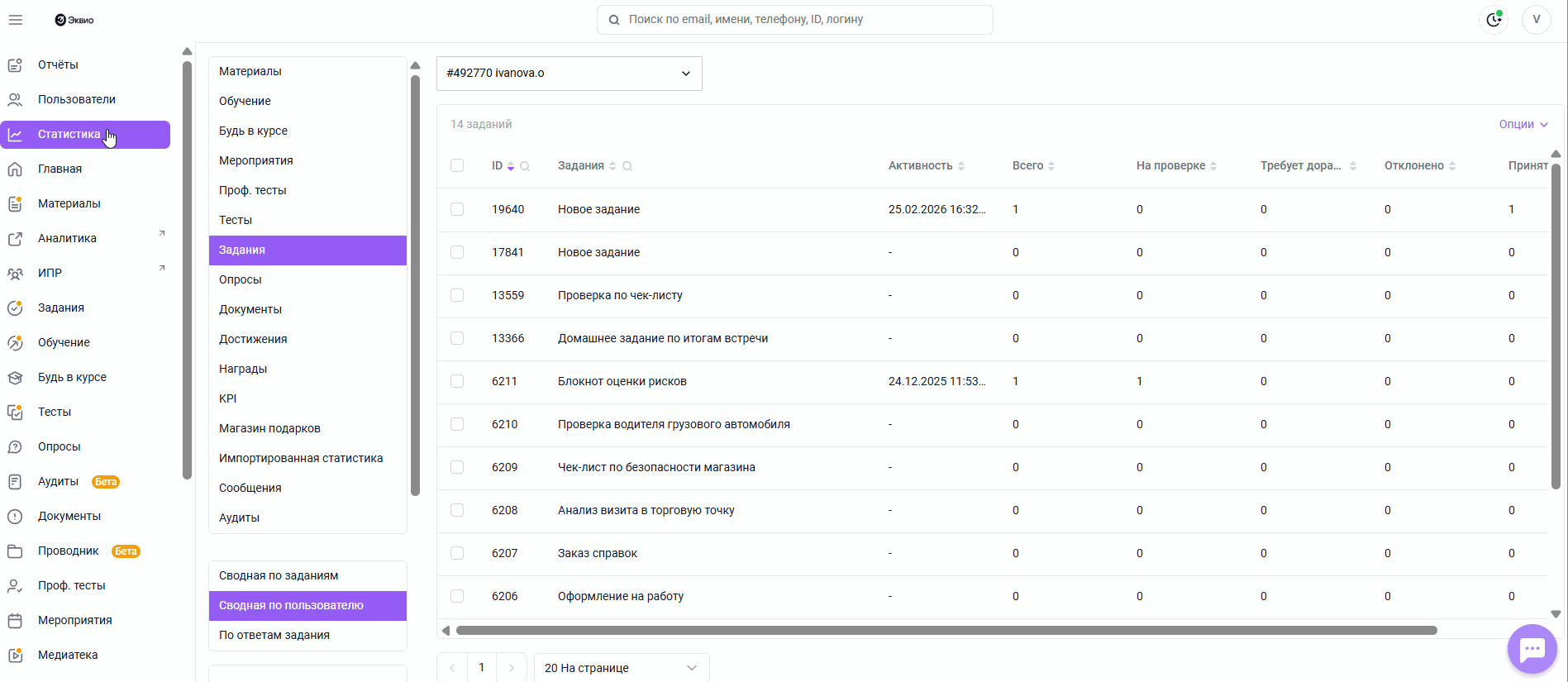Open the 20 На странице dropdown
Image resolution: width=1568 pixels, height=682 pixels.
click(x=621, y=668)
